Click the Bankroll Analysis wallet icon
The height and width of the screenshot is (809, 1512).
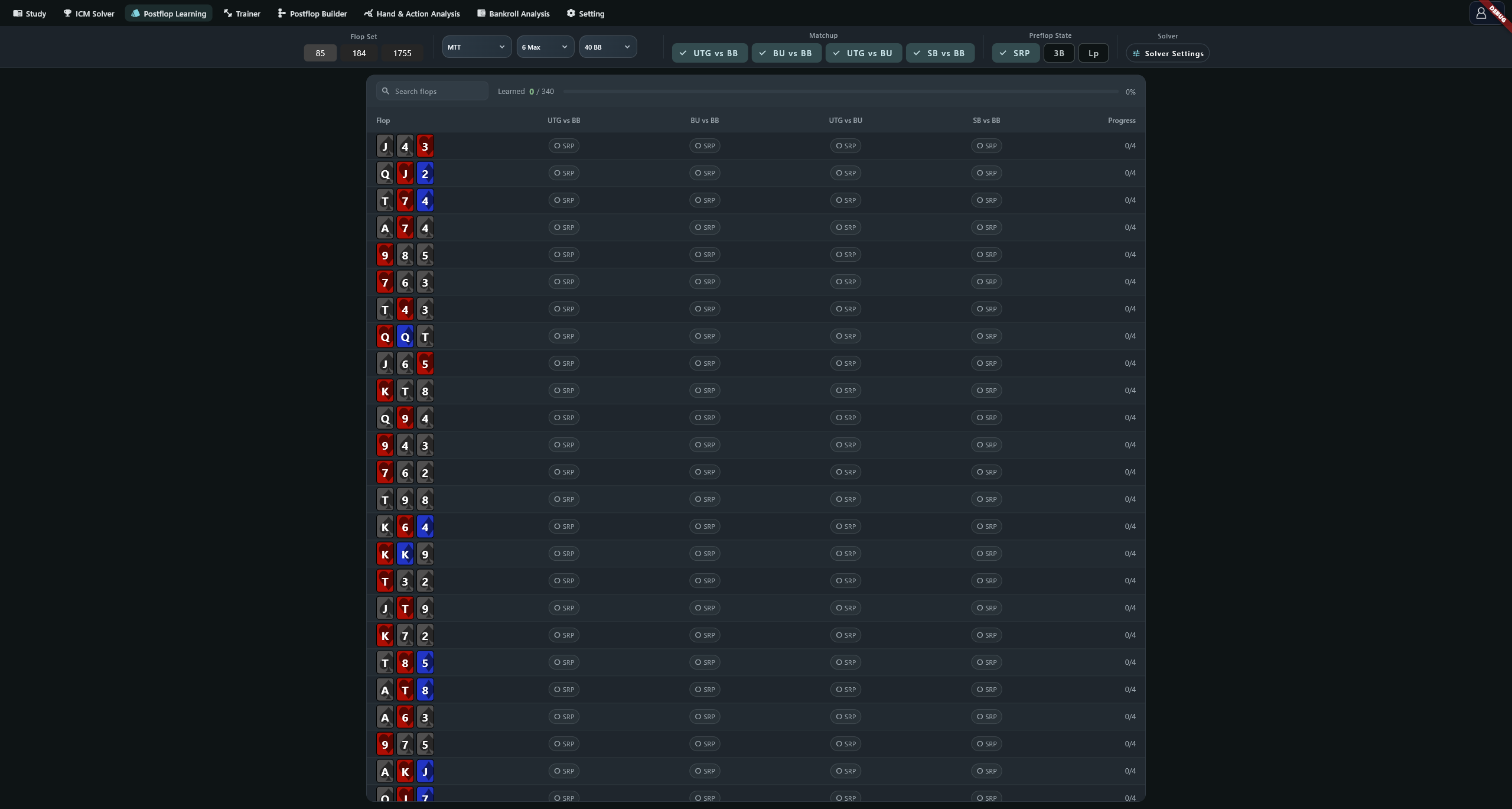481,13
